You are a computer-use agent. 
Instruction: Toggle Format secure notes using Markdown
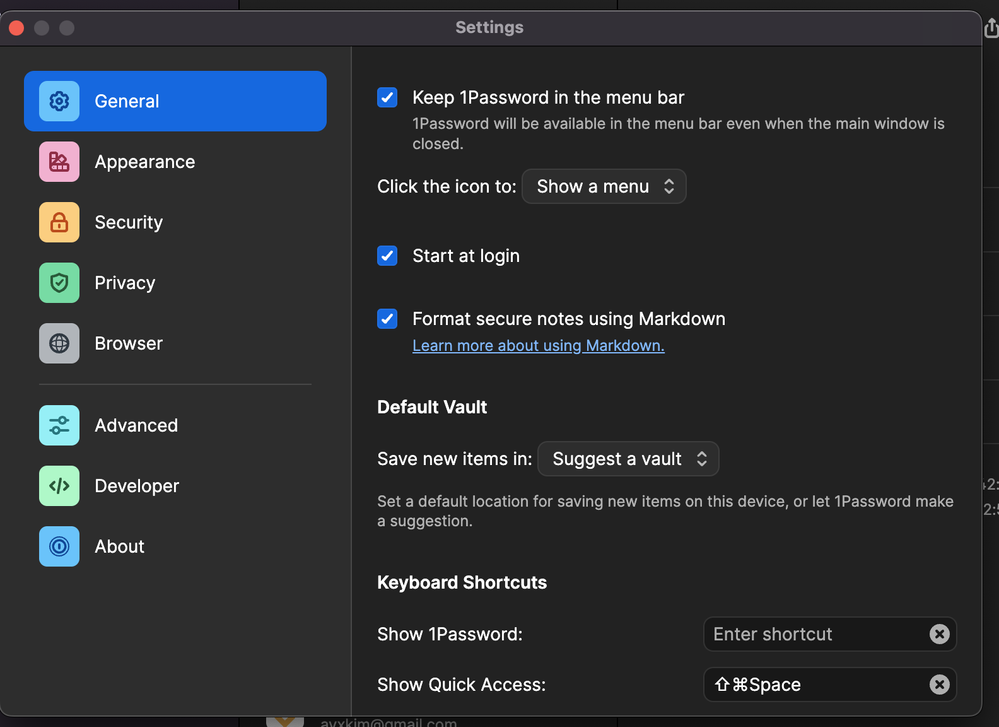coord(387,319)
